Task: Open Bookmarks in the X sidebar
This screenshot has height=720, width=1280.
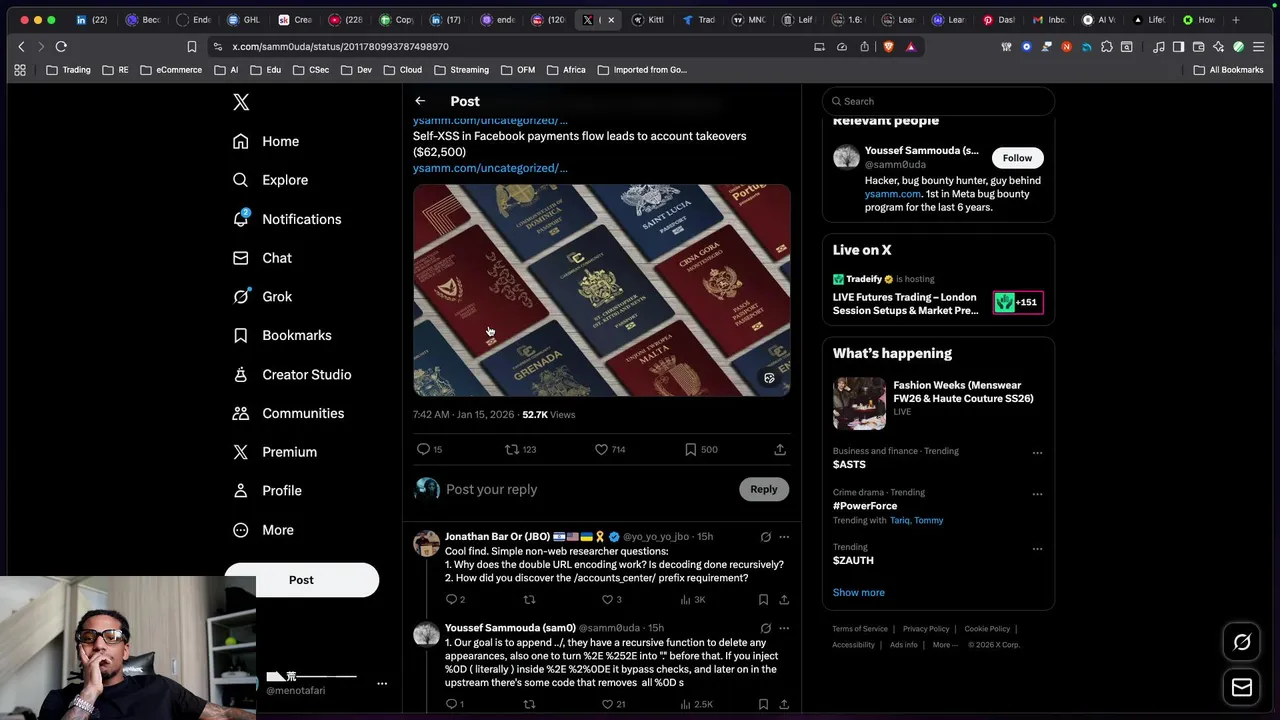Action: click(x=282, y=335)
